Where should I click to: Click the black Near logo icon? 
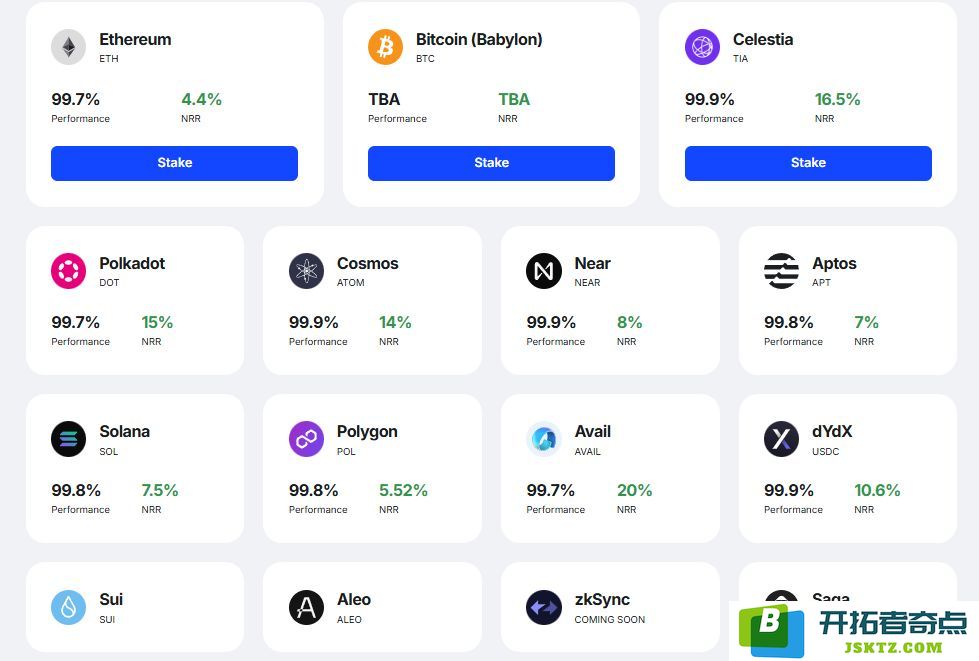pos(544,271)
